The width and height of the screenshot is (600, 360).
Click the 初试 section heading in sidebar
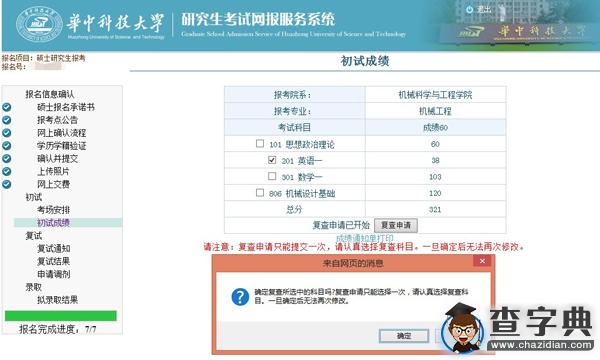click(34, 197)
